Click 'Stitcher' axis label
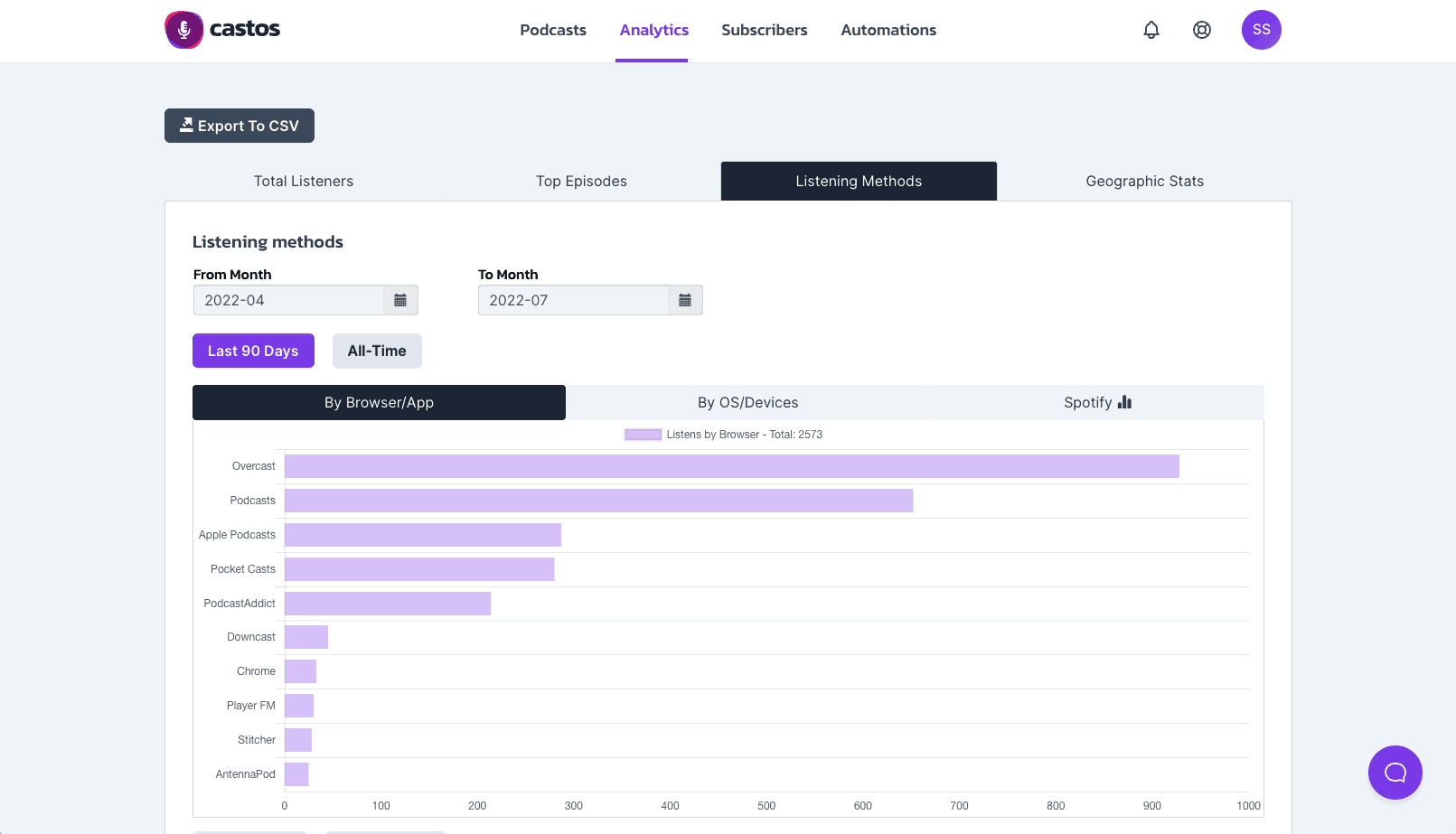 (257, 740)
